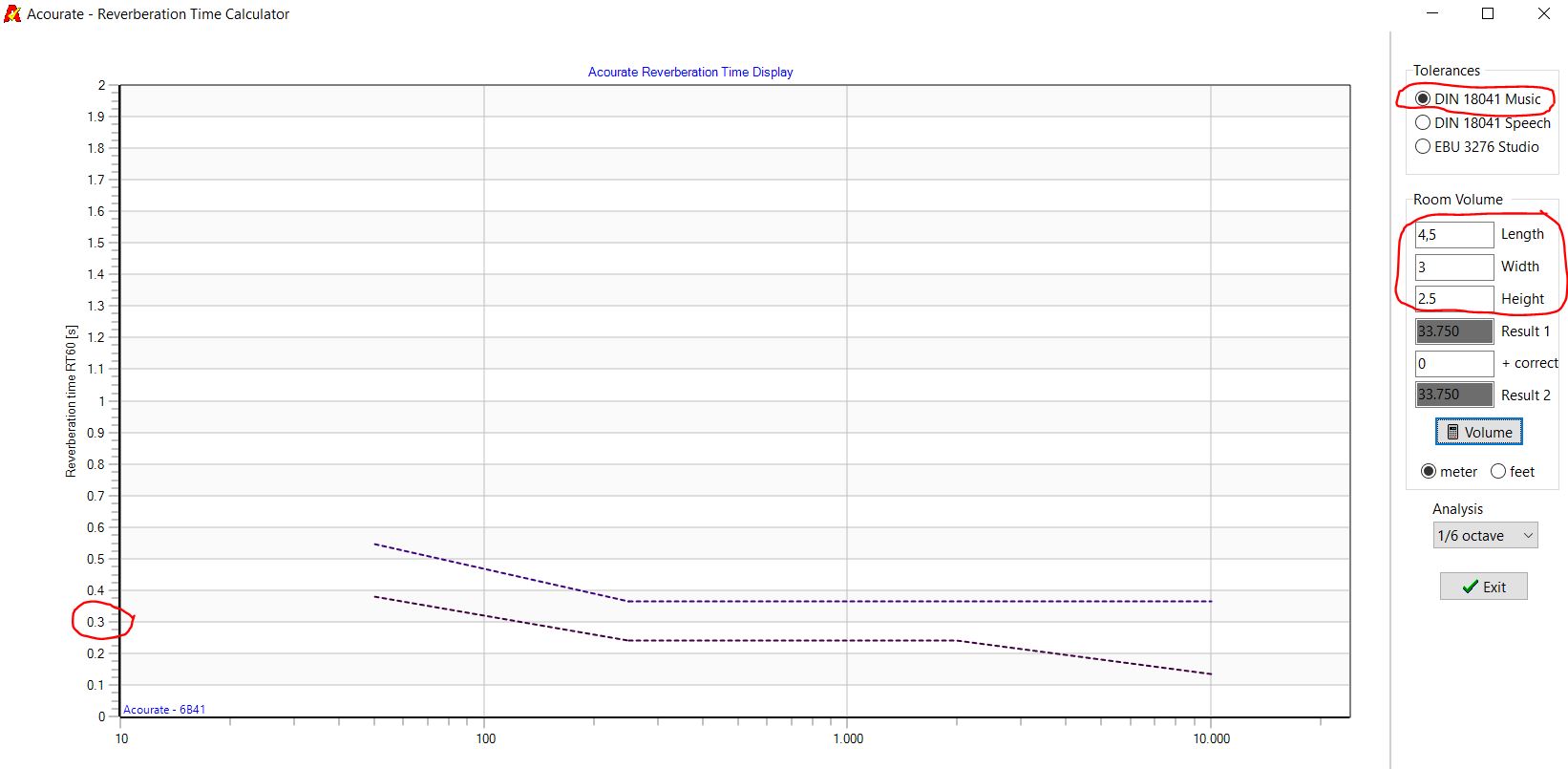Click the '100' frequency axis label
The width and height of the screenshot is (1568, 769).
point(486,738)
